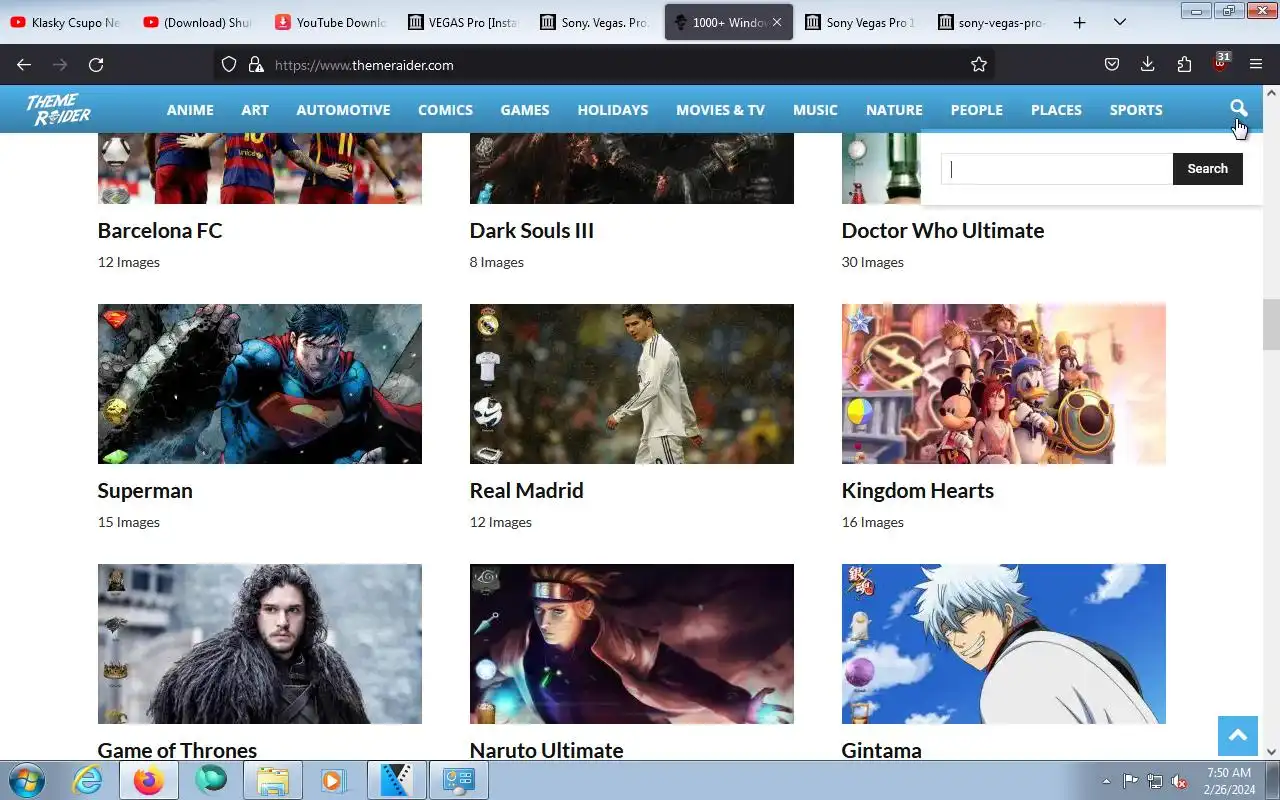This screenshot has height=800, width=1280.
Task: Click the Search button
Action: 1207,169
